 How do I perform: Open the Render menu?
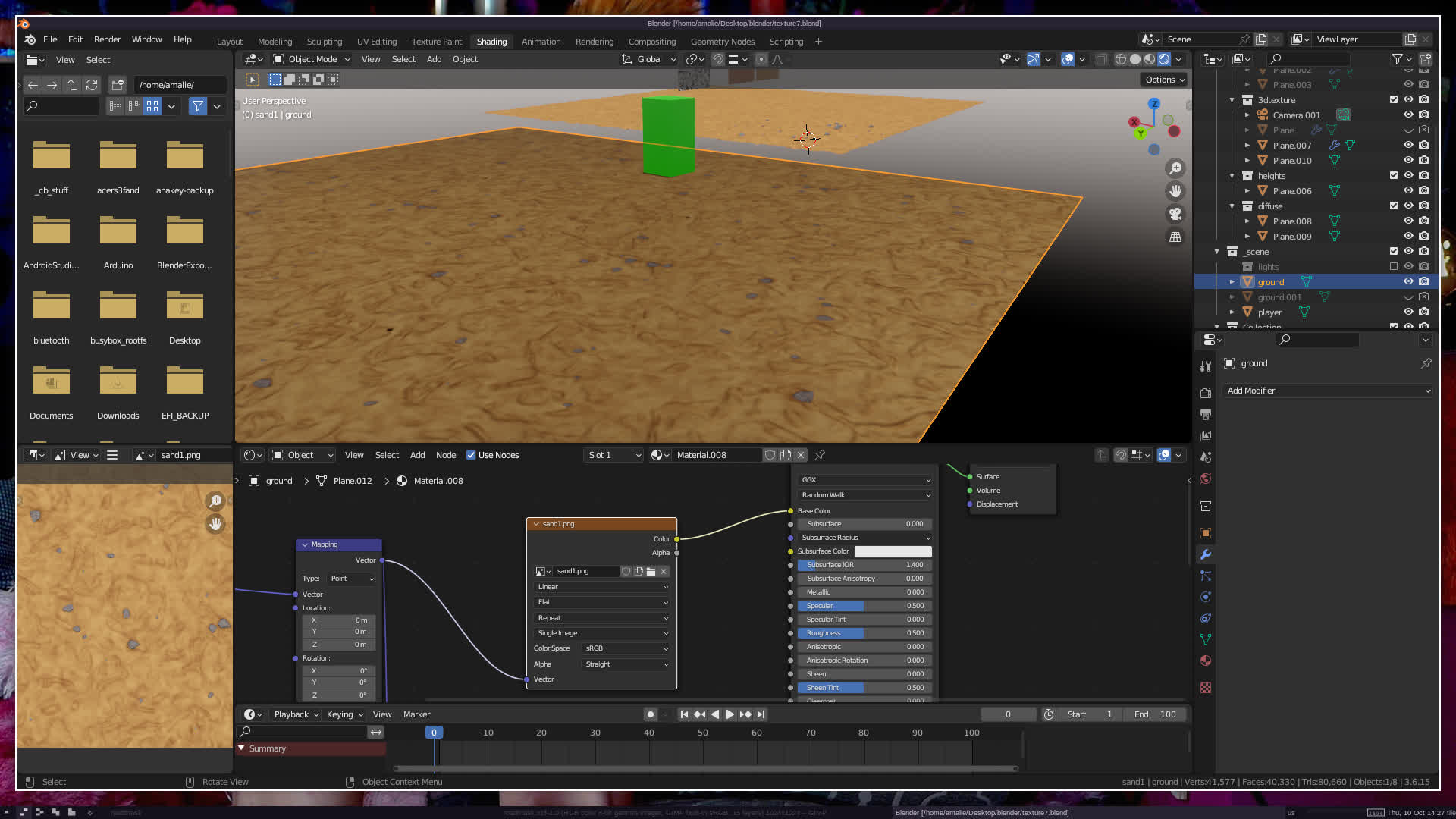[x=107, y=39]
